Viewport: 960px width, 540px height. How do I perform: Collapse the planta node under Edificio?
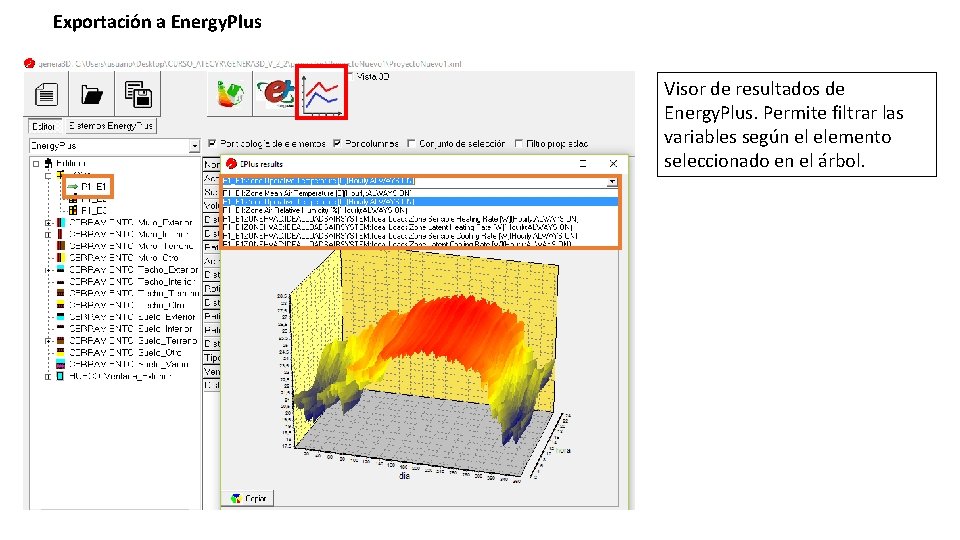tap(48, 175)
